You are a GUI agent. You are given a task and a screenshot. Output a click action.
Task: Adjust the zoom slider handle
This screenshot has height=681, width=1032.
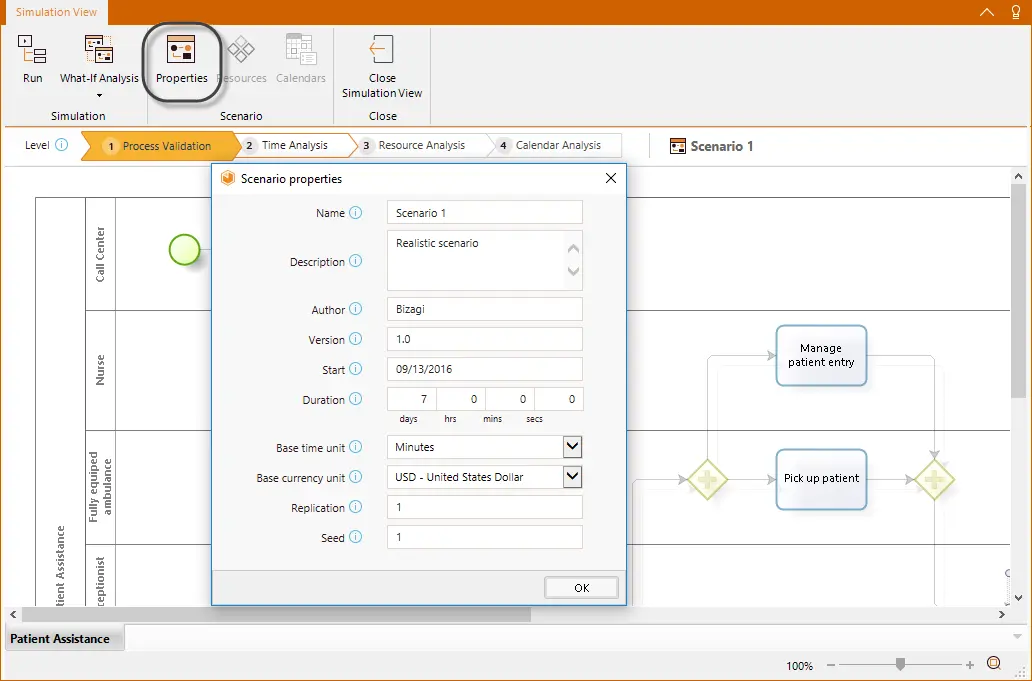pyautogui.click(x=900, y=665)
